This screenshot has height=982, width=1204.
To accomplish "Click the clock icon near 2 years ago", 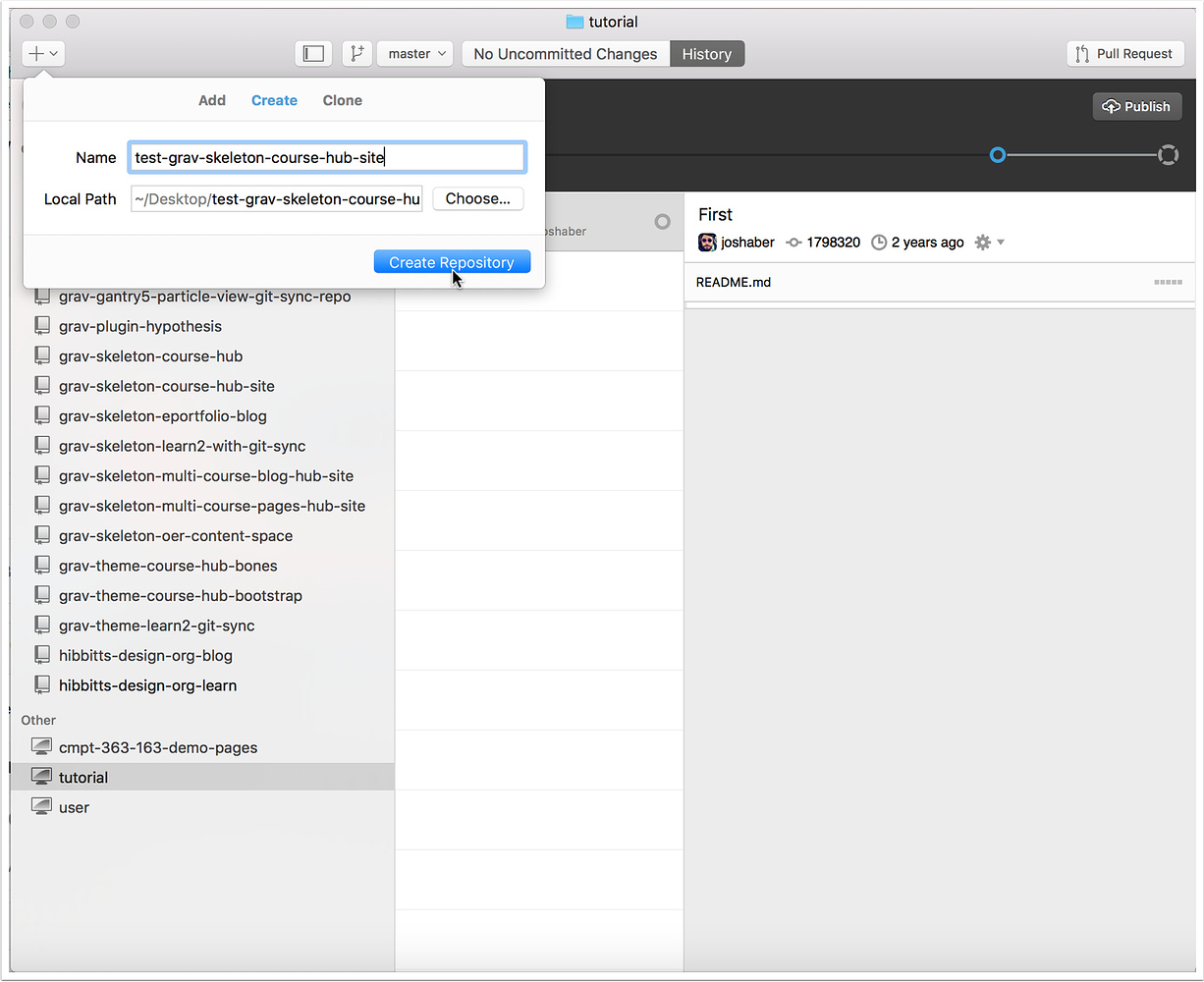I will 879,242.
